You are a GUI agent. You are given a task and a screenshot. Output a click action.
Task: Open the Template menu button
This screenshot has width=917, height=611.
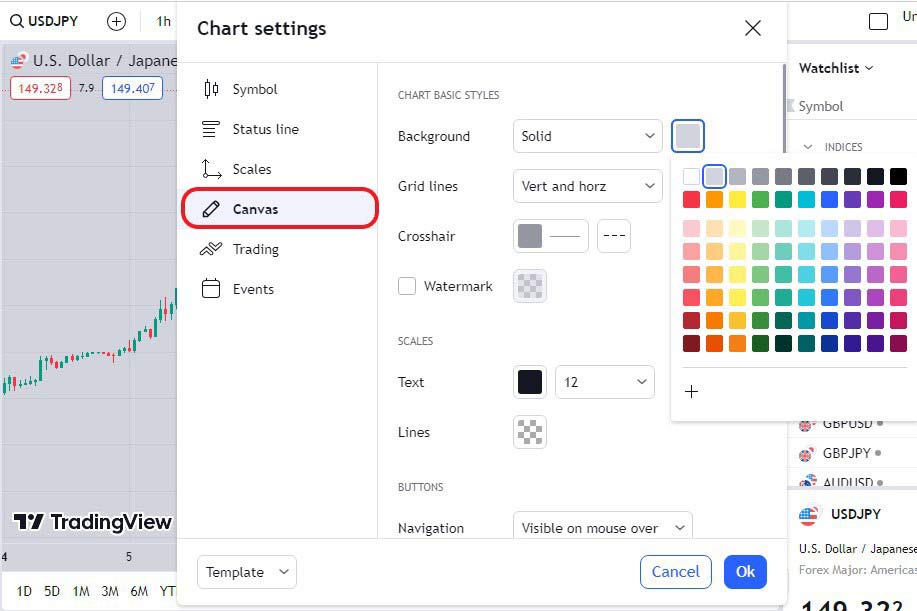point(245,572)
